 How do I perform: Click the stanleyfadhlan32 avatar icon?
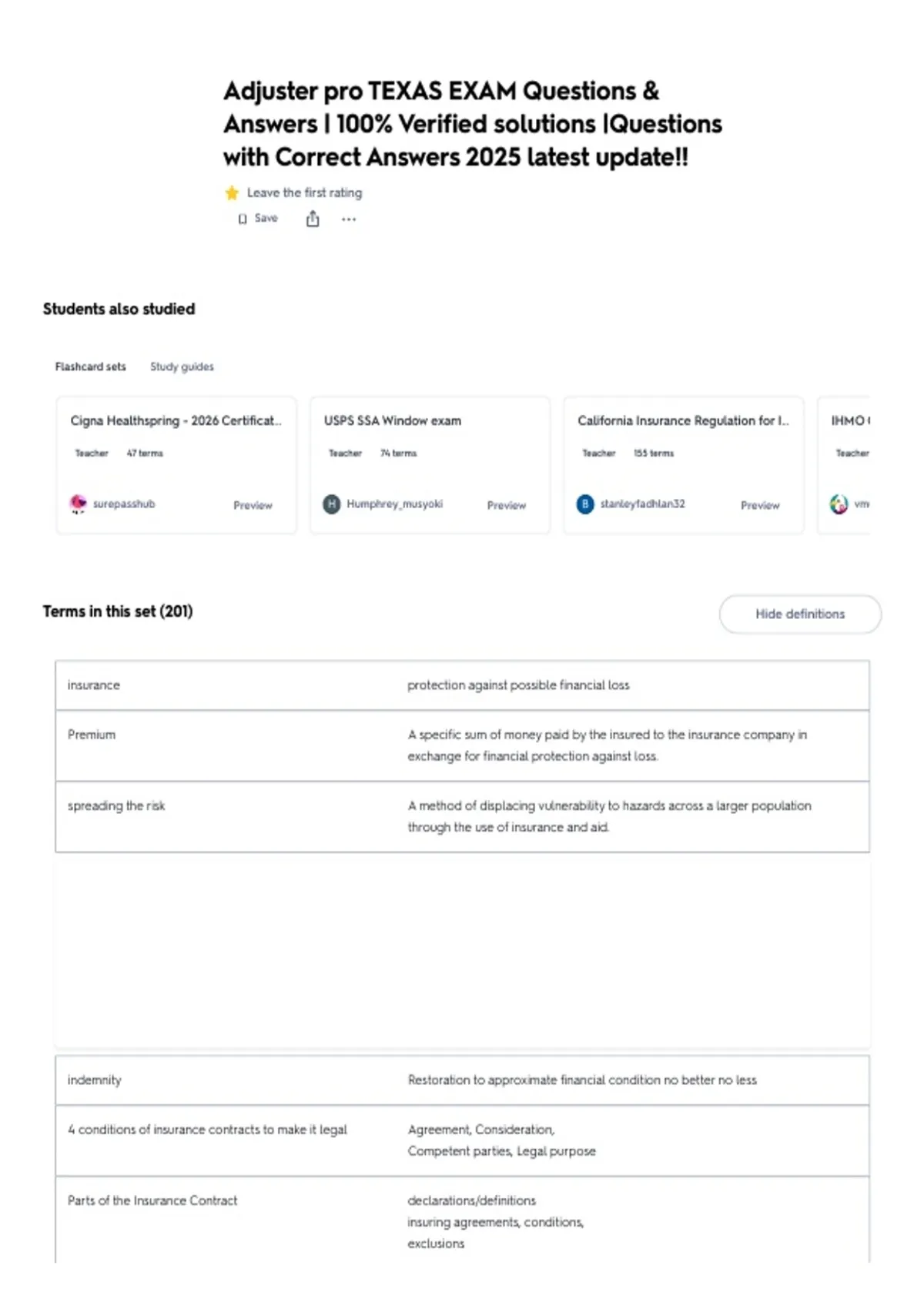tap(585, 504)
